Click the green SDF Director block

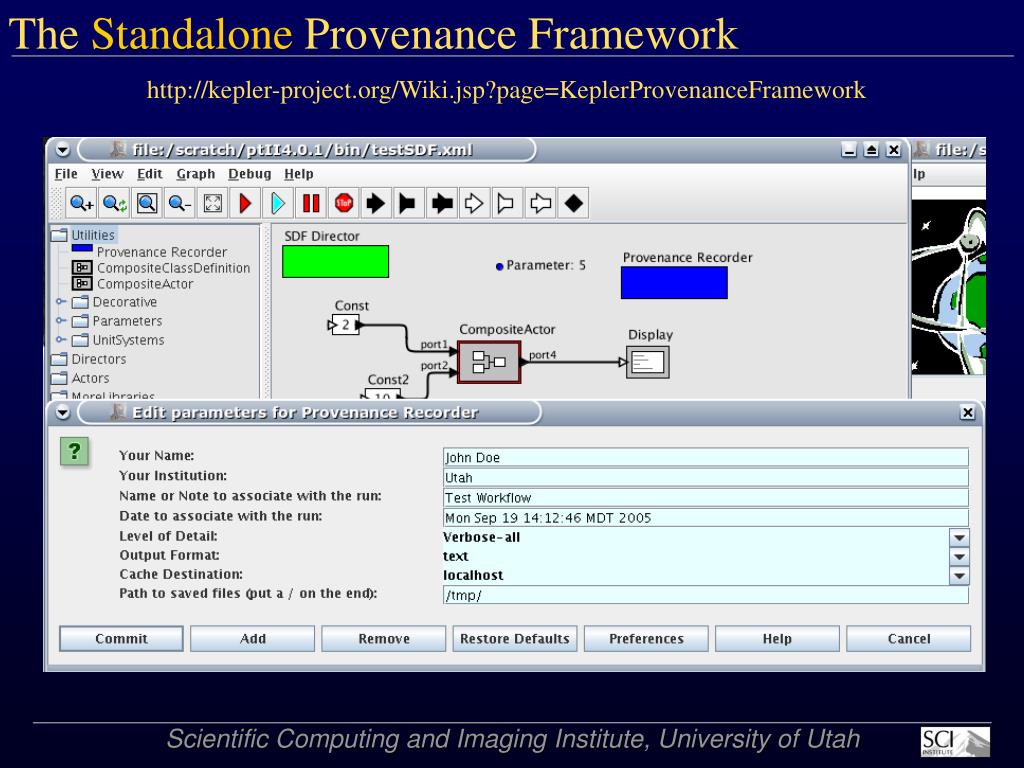pyautogui.click(x=336, y=262)
